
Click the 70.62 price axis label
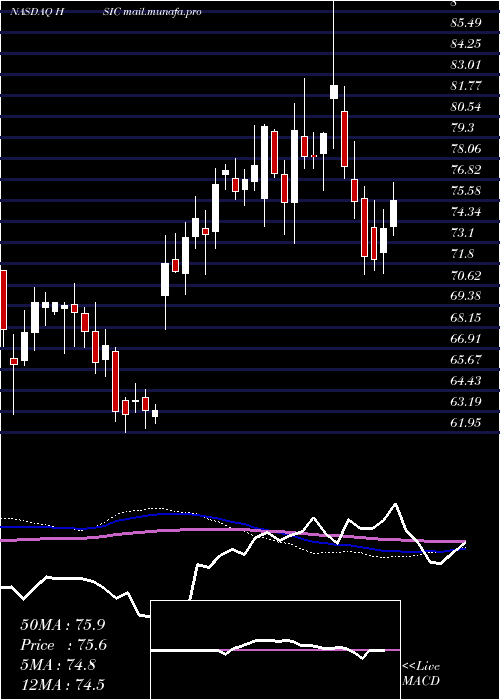point(466,275)
